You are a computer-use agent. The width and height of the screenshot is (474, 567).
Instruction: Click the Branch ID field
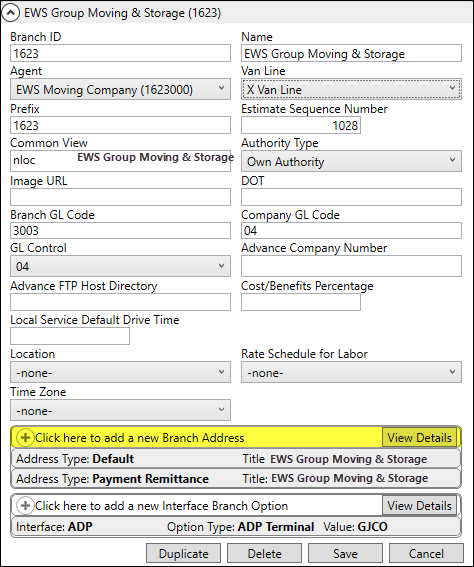[x=120, y=53]
